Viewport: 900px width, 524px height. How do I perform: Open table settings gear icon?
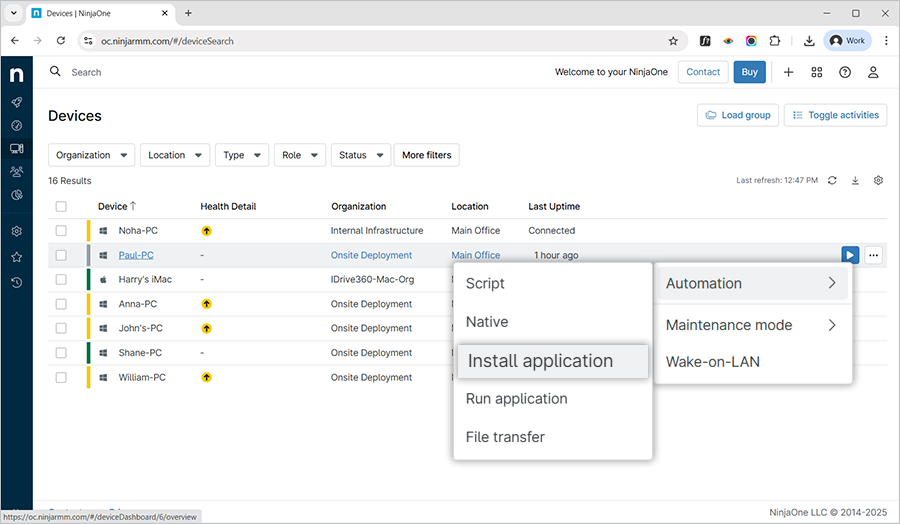click(x=878, y=181)
